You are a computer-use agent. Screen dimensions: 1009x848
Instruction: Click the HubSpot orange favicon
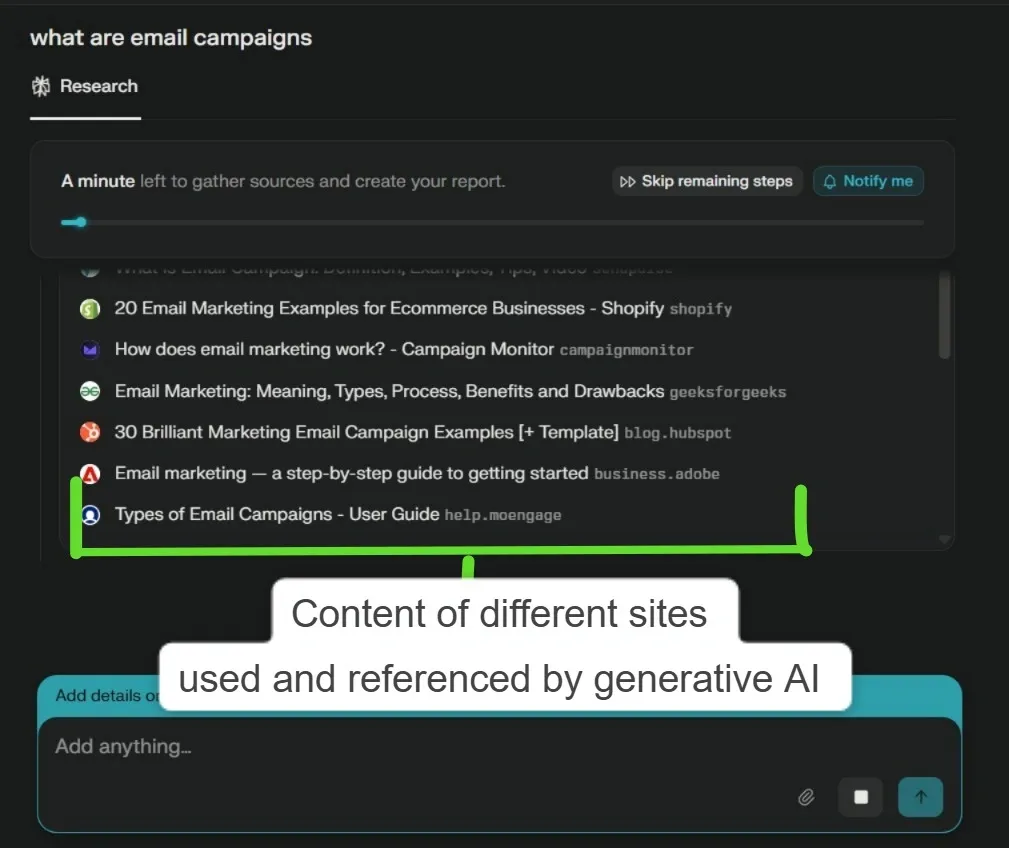(x=90, y=432)
